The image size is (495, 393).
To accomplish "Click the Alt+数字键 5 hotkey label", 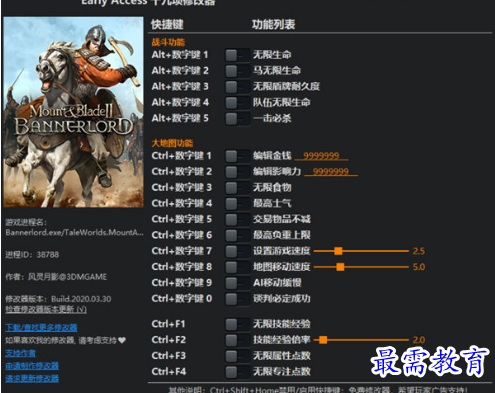I will pyautogui.click(x=180, y=118).
